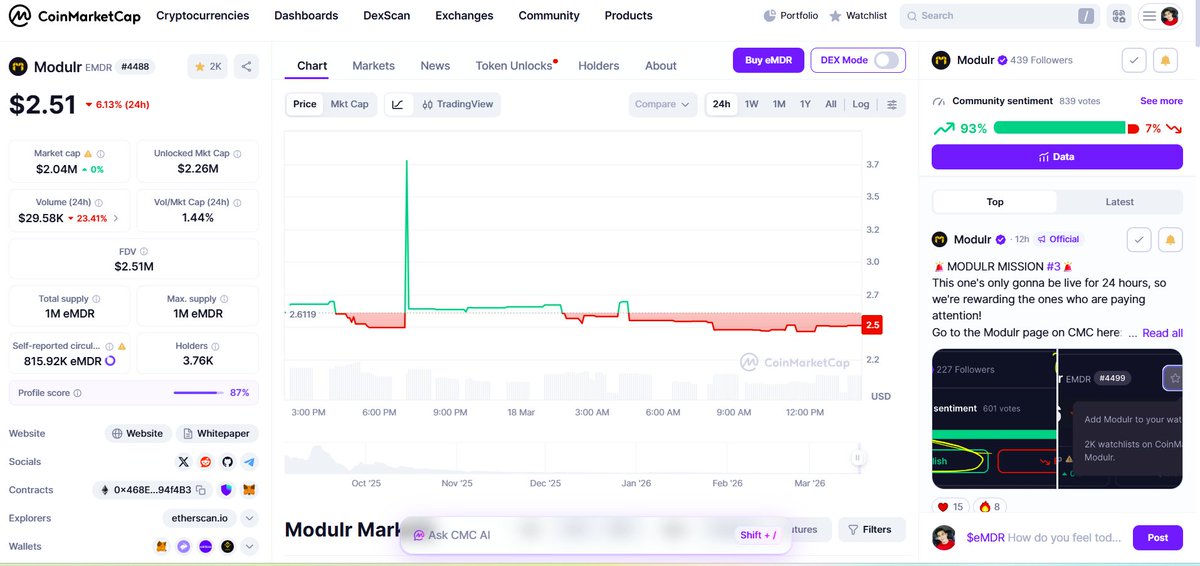The width and height of the screenshot is (1200, 566).
Task: Click the red bearish sentiment bar segment
Action: point(1133,128)
